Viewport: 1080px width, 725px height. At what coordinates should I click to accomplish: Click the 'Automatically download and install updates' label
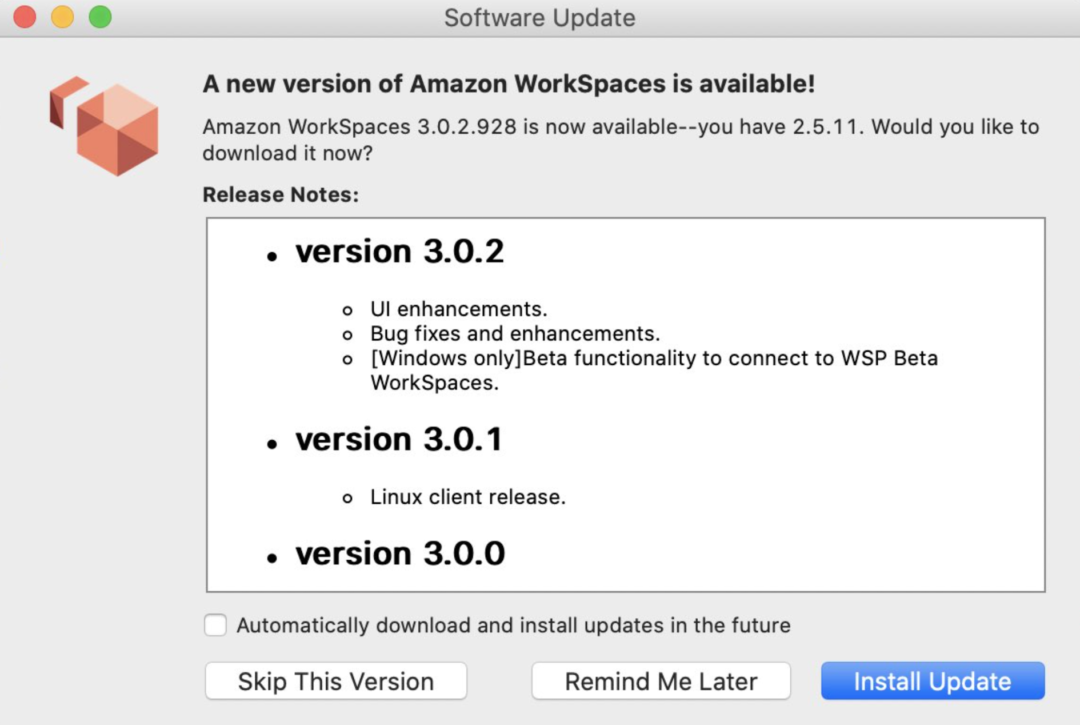coord(514,625)
